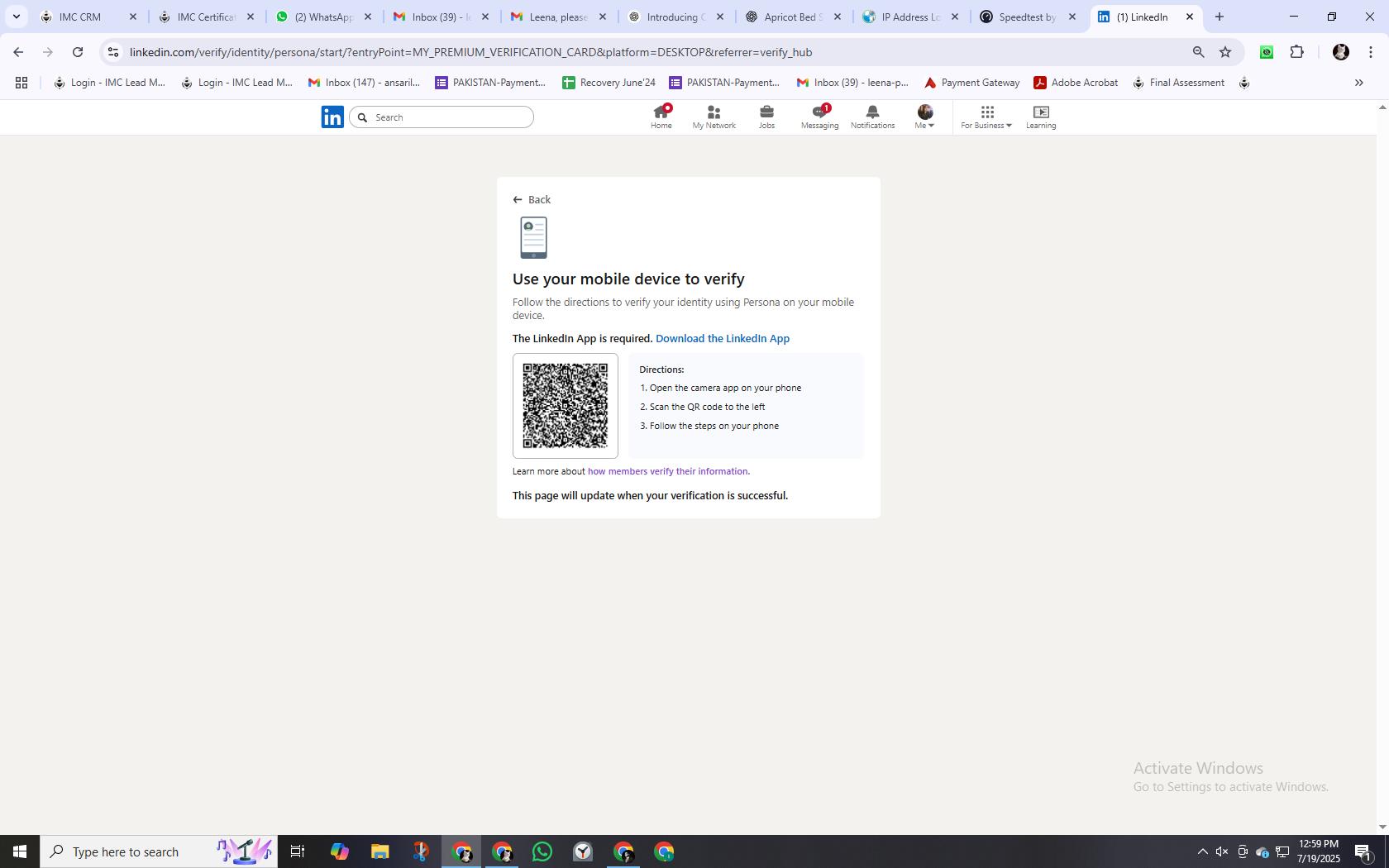The height and width of the screenshot is (868, 1389).
Task: Reload the page
Action: tap(78, 52)
